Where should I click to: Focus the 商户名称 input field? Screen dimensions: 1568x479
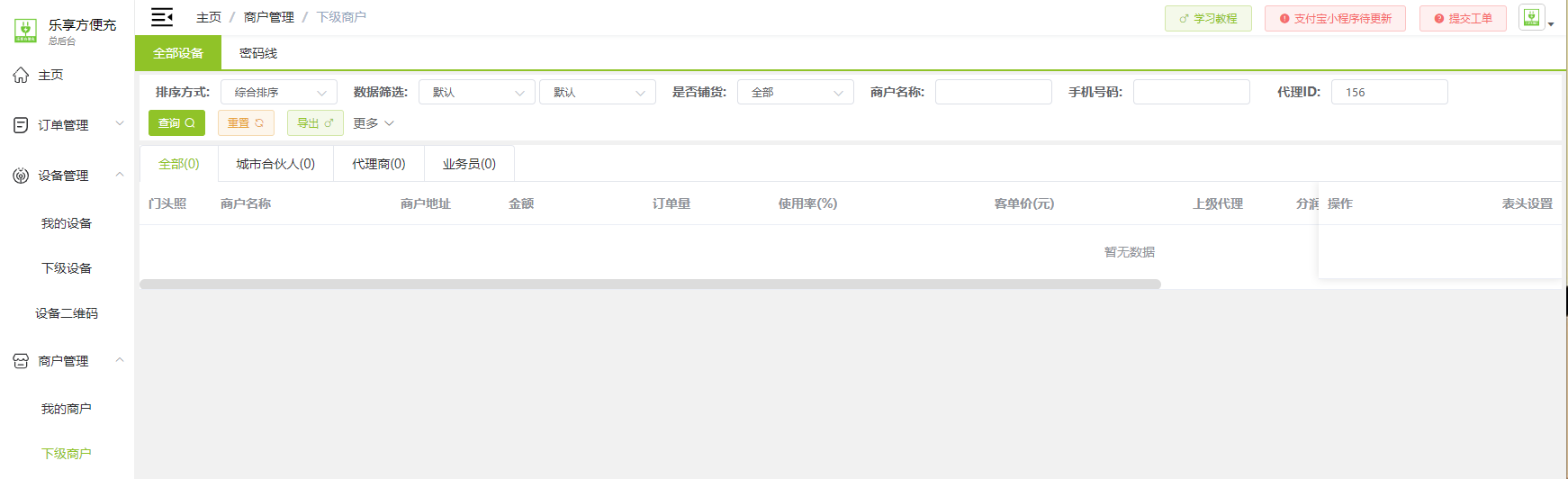[x=994, y=92]
